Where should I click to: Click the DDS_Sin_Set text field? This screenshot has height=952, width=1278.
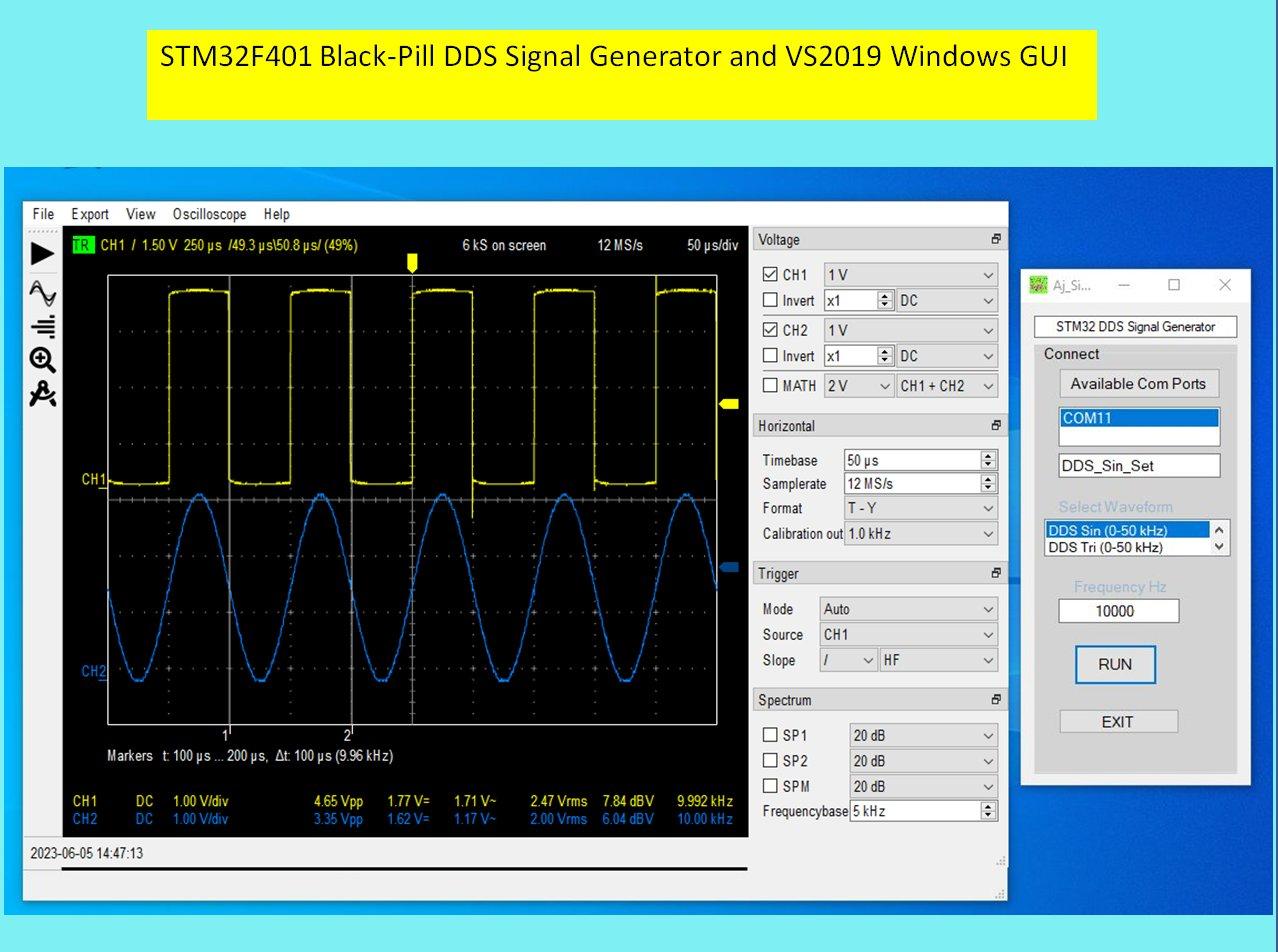click(x=1140, y=465)
